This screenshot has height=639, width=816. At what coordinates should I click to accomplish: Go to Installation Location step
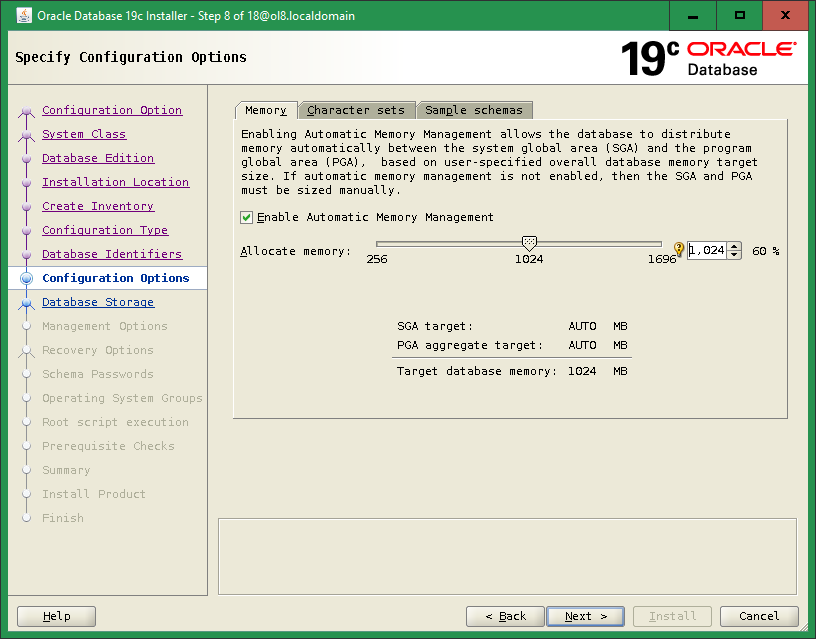(x=116, y=182)
